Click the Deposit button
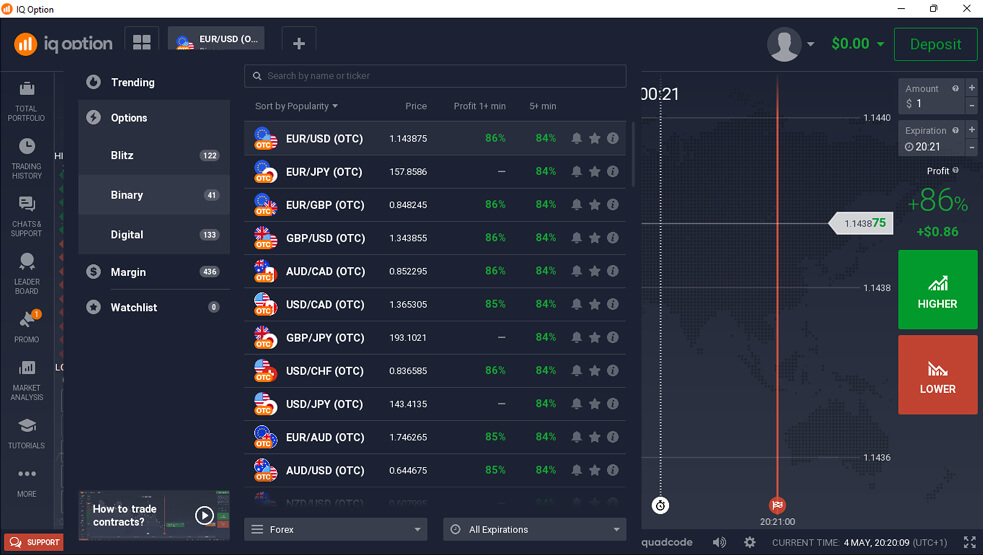This screenshot has width=983, height=555. coord(935,44)
